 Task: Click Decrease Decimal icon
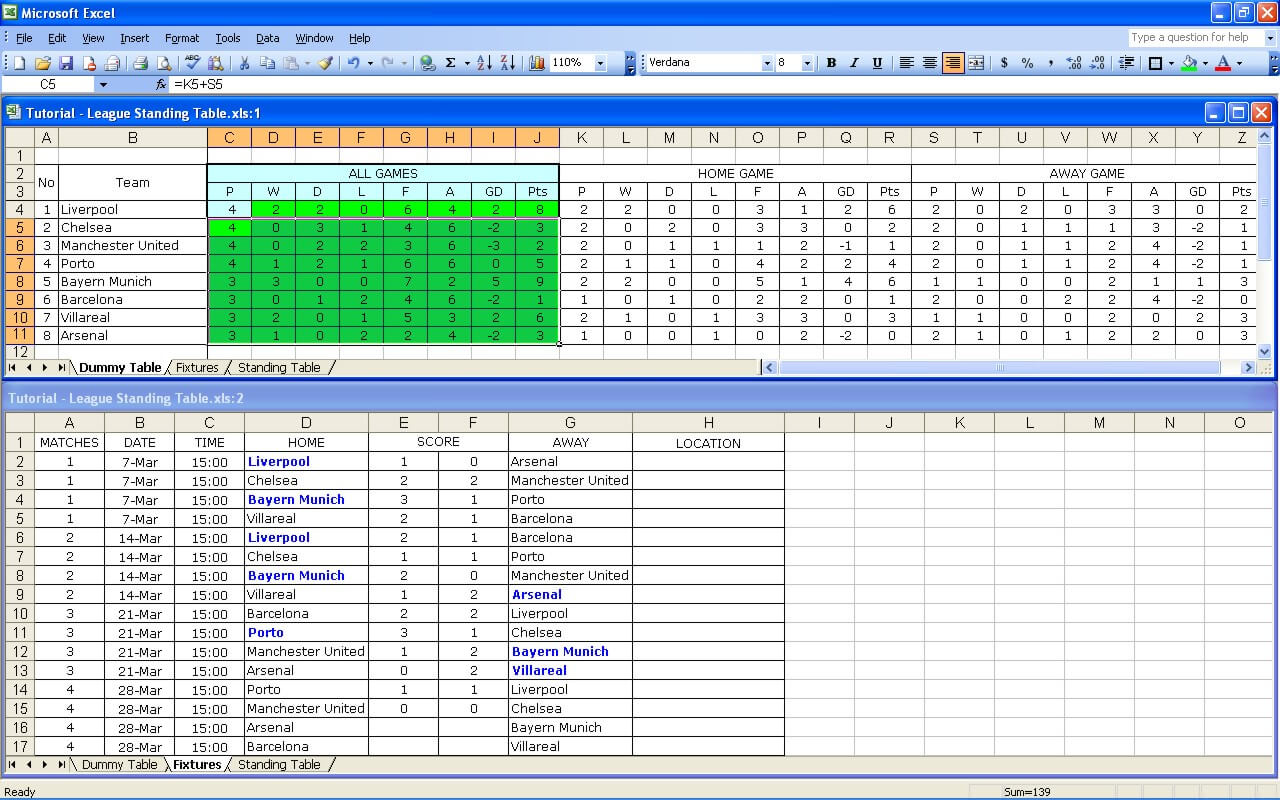(x=1097, y=62)
